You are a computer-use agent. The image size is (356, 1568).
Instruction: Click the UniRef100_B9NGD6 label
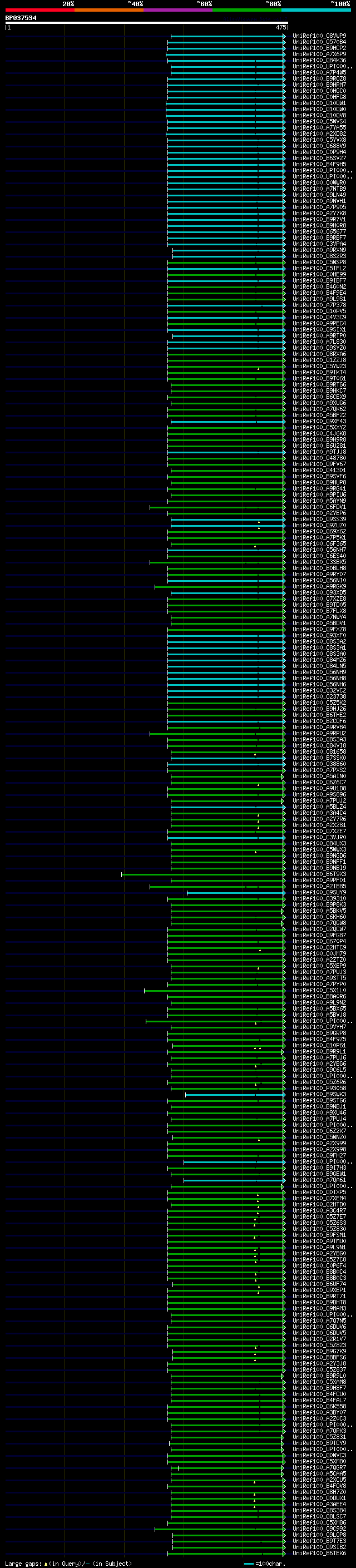pyautogui.click(x=319, y=856)
